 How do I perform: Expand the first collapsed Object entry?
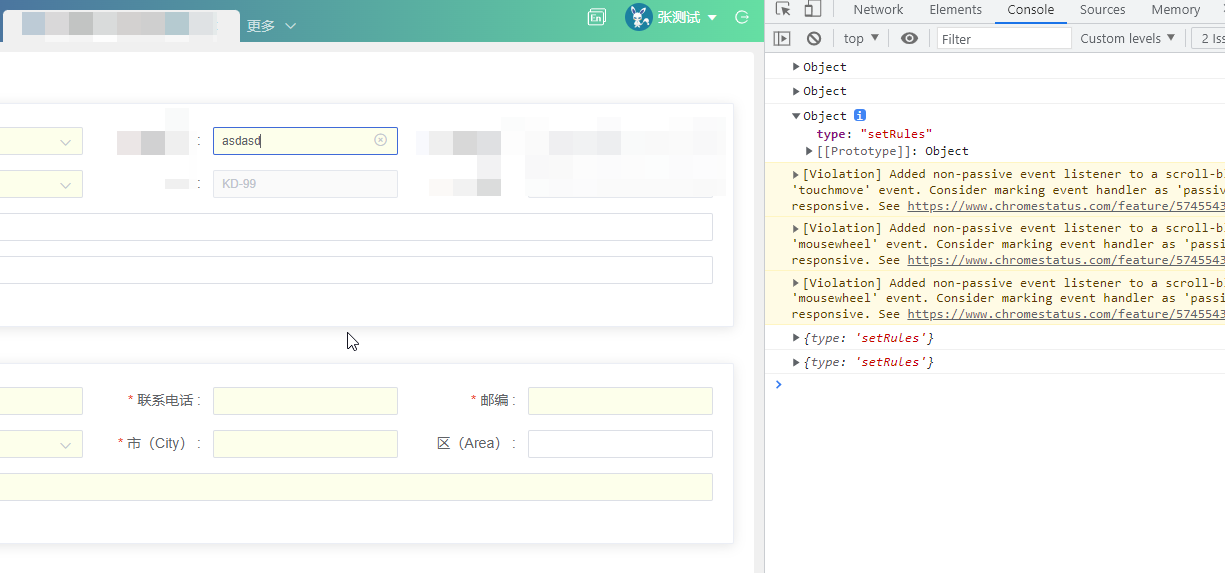(796, 67)
